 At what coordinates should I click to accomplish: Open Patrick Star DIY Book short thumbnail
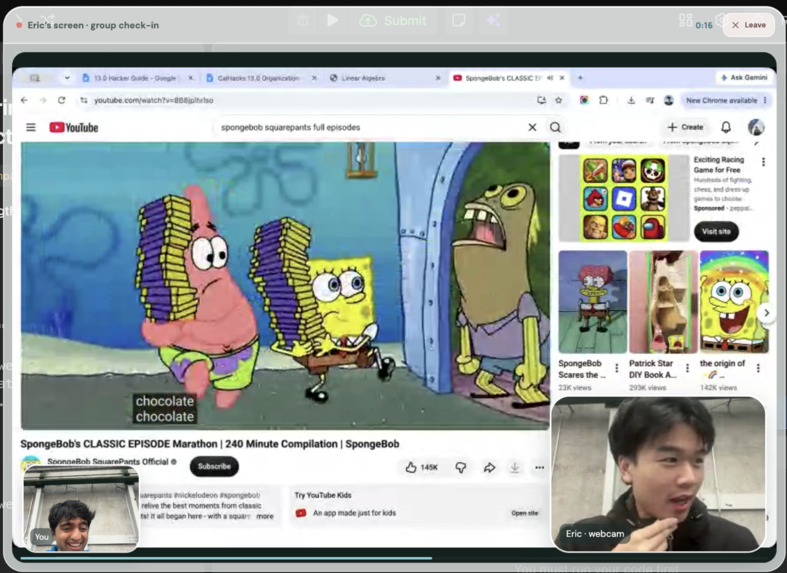[x=663, y=302]
